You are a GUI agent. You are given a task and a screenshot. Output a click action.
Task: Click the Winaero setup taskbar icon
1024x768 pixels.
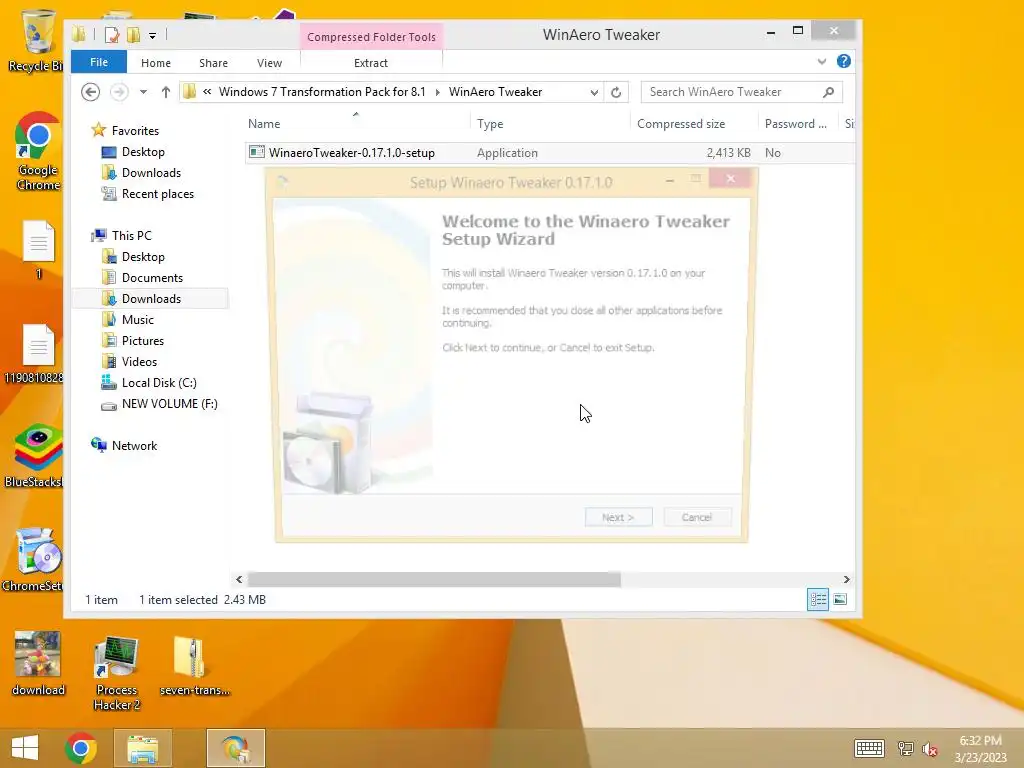click(236, 748)
